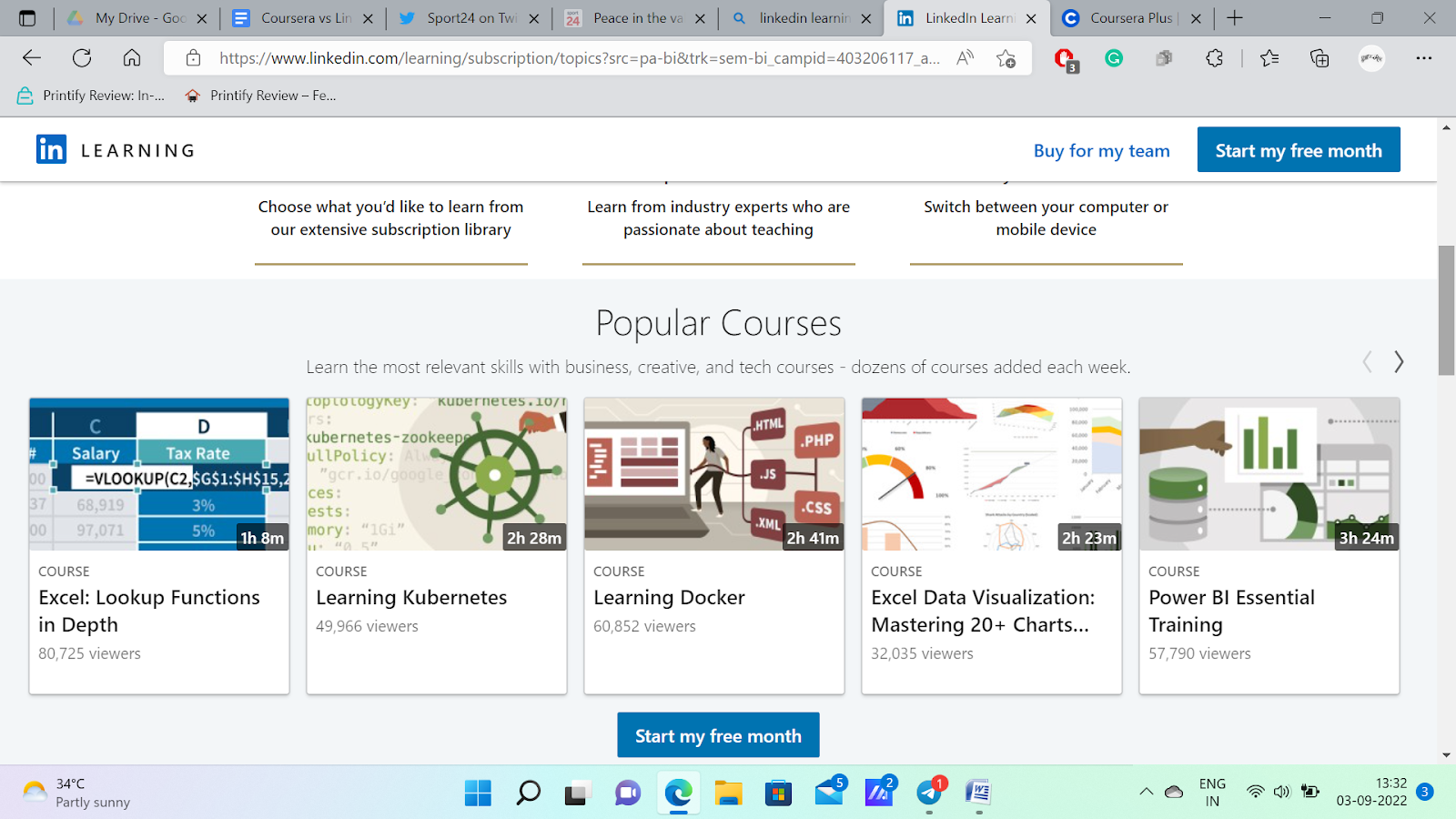Open Telegram from taskbar
The height and width of the screenshot is (819, 1456).
(x=929, y=792)
